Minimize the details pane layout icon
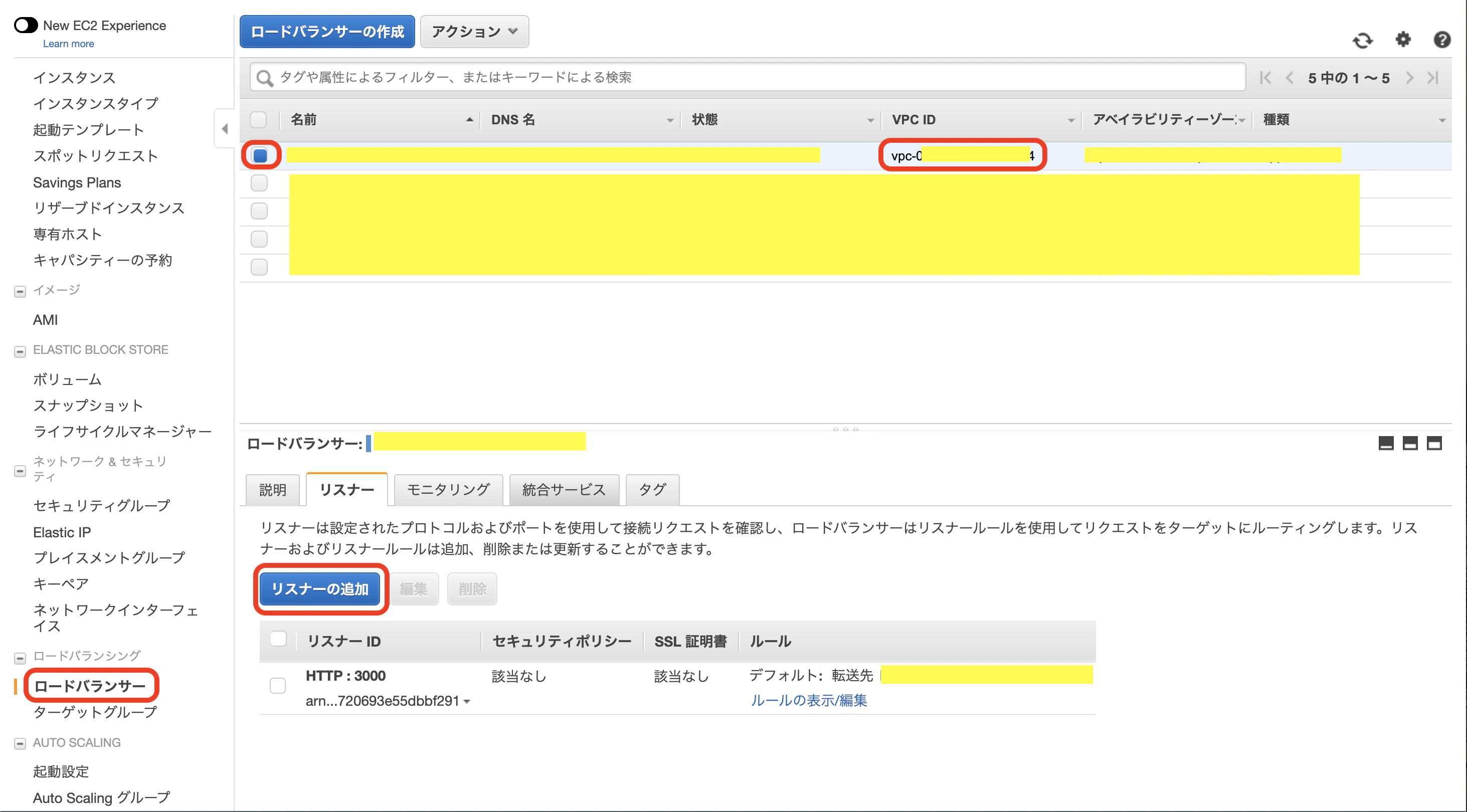1467x812 pixels. 1386,443
